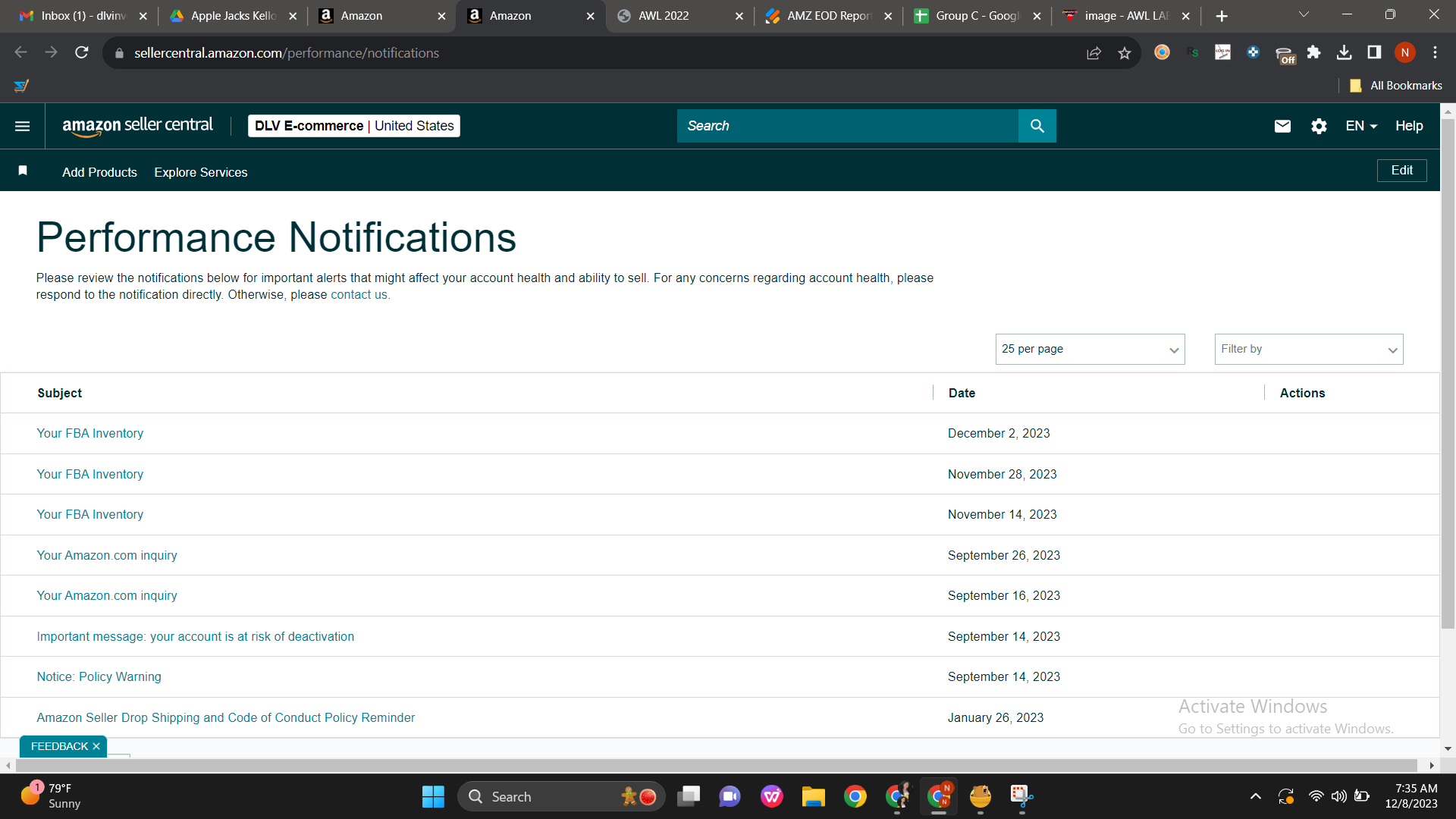Viewport: 1456px width, 819px height.
Task: Open the Help link
Action: [1409, 126]
